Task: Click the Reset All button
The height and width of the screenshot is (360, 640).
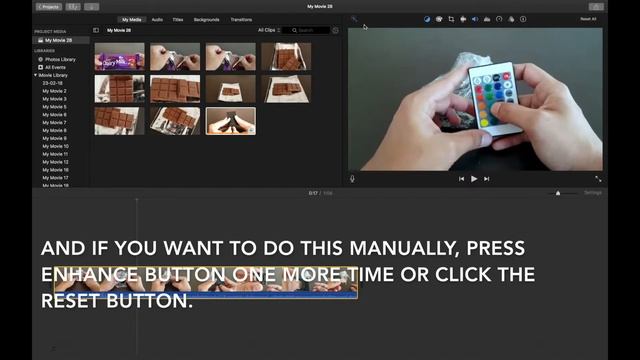Action: point(588,19)
